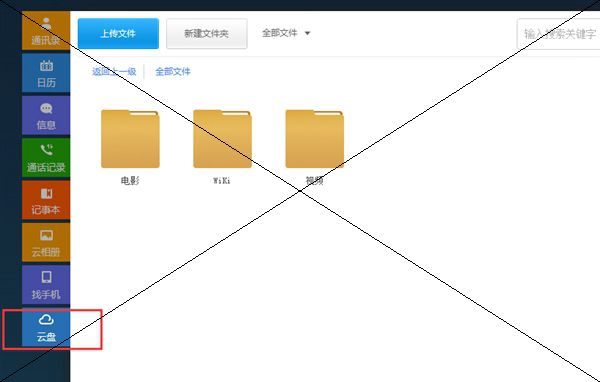
Task: Click the 电影 folder name
Action: click(130, 181)
